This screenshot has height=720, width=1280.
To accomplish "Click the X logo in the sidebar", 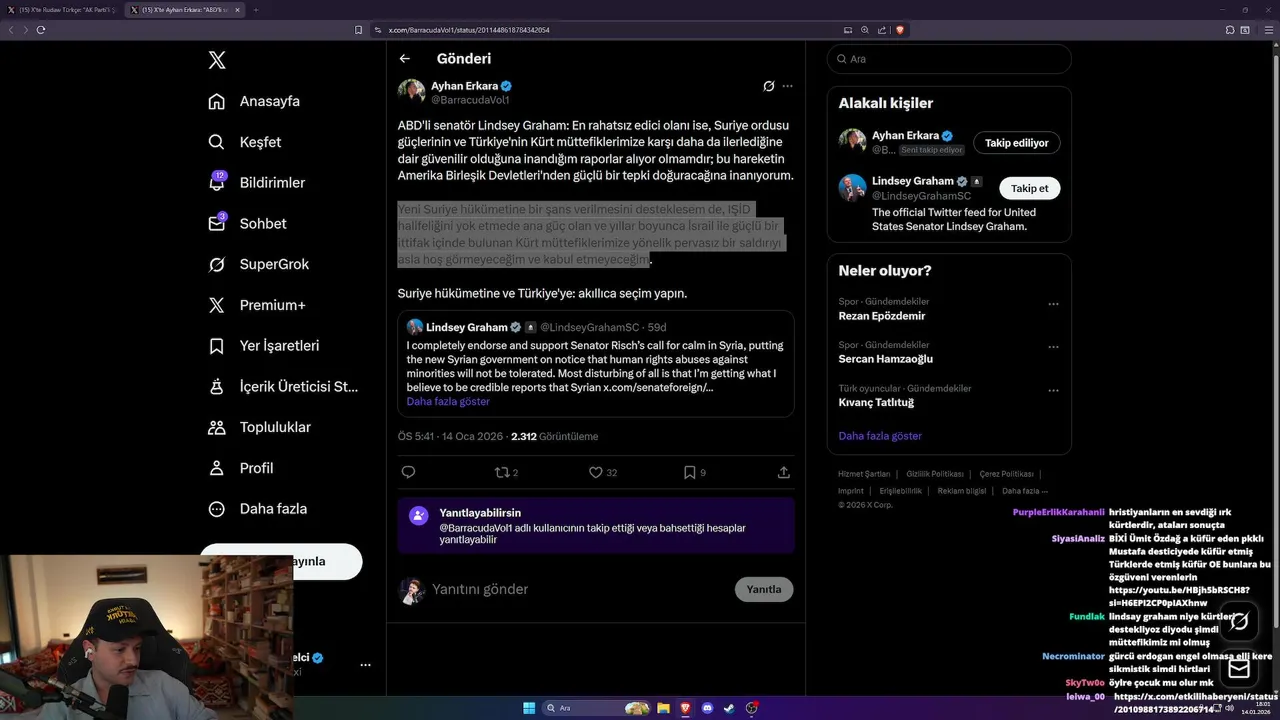I will pos(217,60).
